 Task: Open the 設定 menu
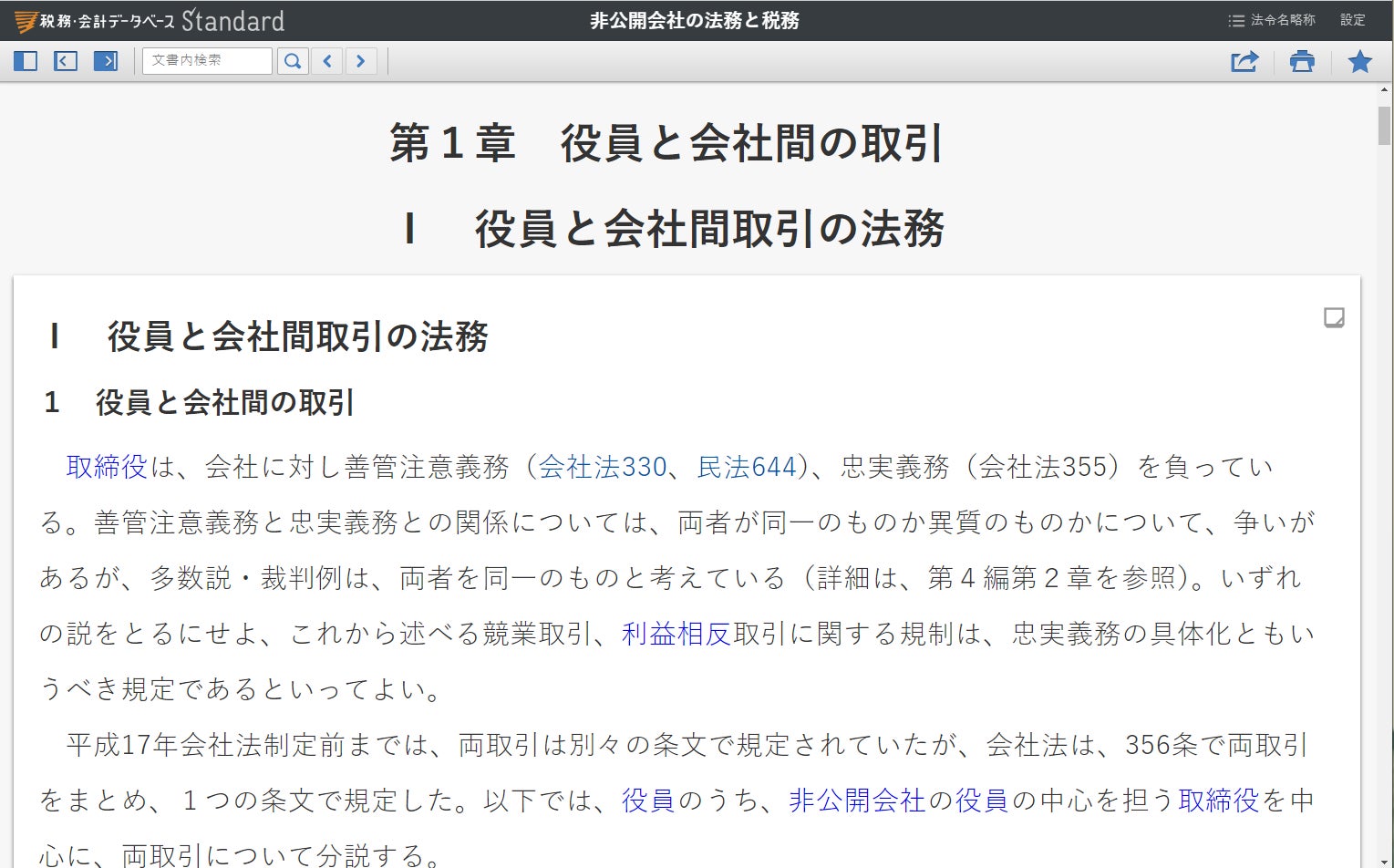1352,19
